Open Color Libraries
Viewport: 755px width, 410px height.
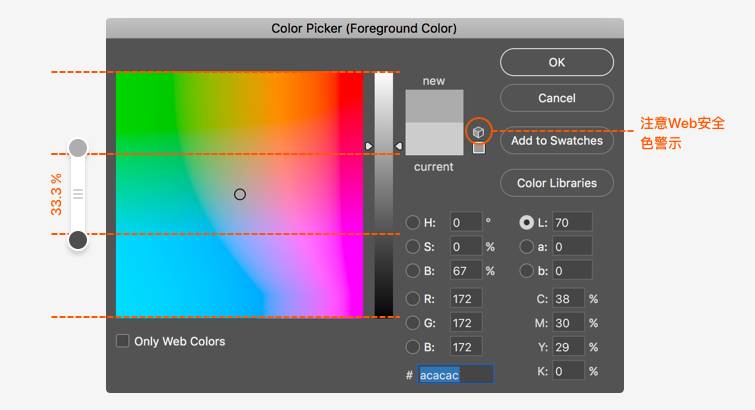click(x=557, y=183)
